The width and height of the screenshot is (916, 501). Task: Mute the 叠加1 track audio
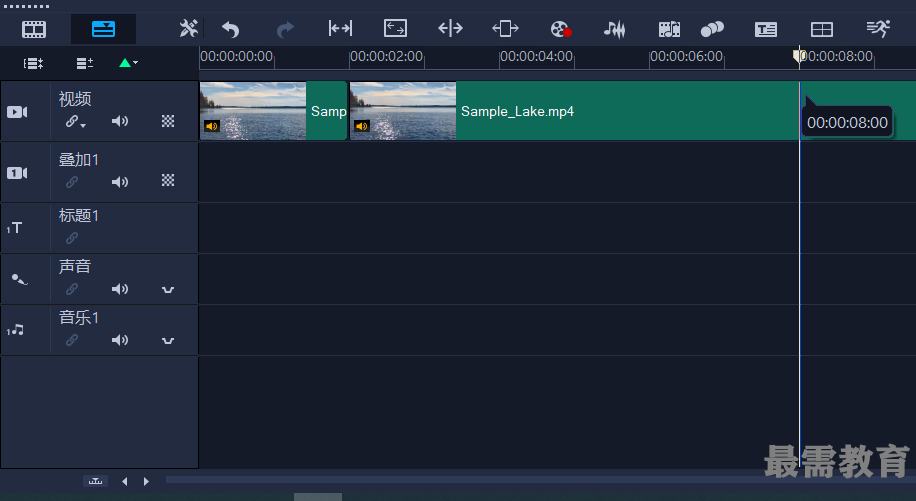[120, 182]
